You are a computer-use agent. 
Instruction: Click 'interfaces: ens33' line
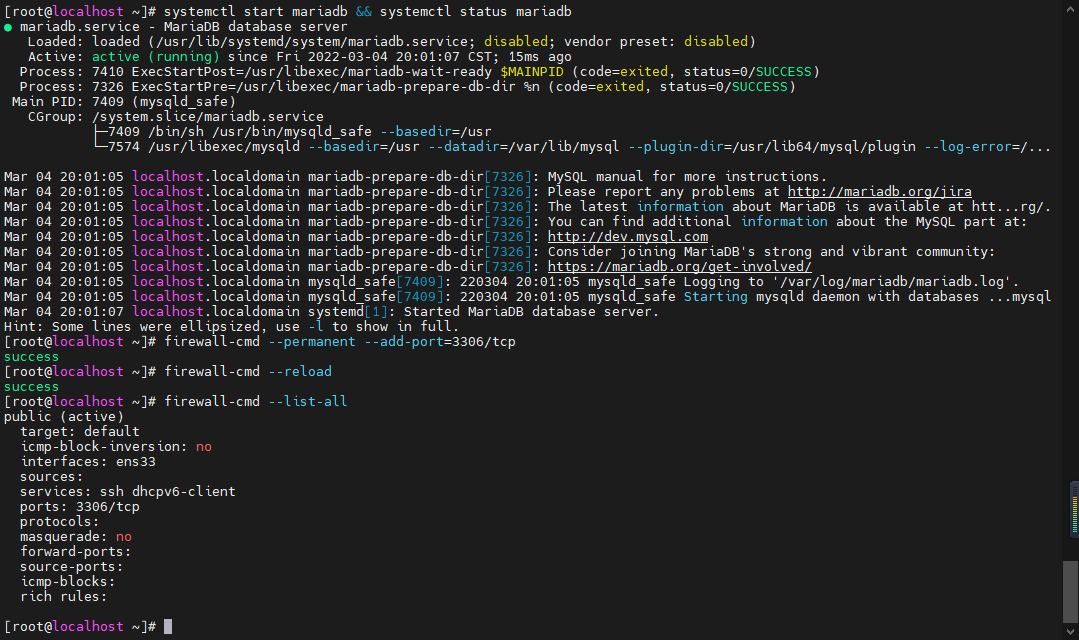(88, 462)
